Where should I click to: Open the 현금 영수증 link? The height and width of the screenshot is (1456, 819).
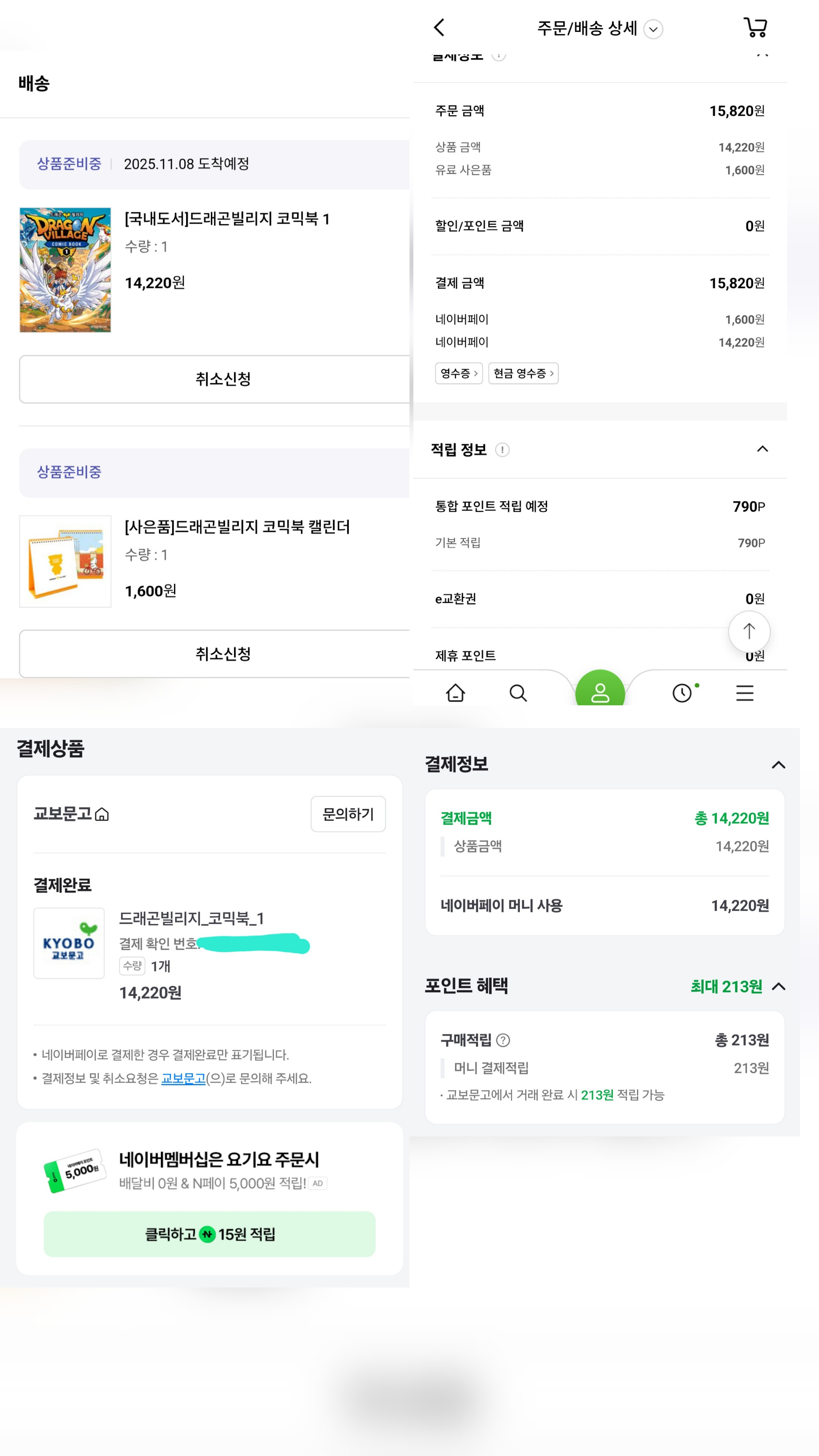(523, 373)
